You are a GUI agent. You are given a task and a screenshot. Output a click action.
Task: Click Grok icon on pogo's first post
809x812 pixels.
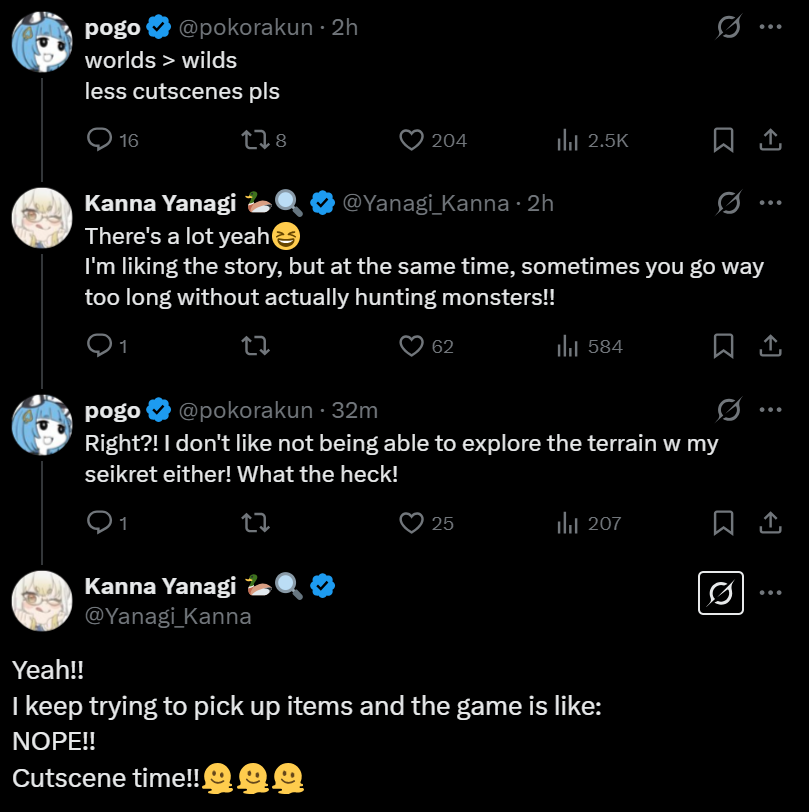point(729,27)
